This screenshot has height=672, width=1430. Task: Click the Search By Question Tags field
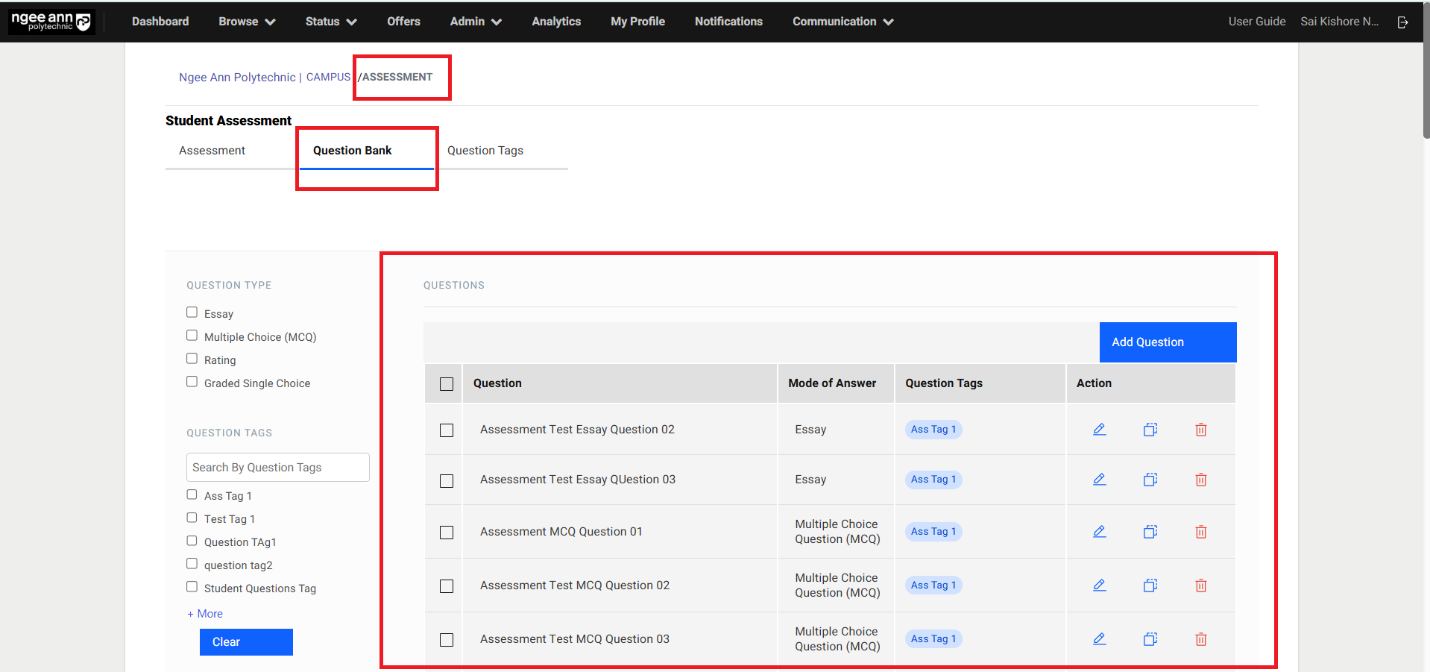pyautogui.click(x=278, y=467)
